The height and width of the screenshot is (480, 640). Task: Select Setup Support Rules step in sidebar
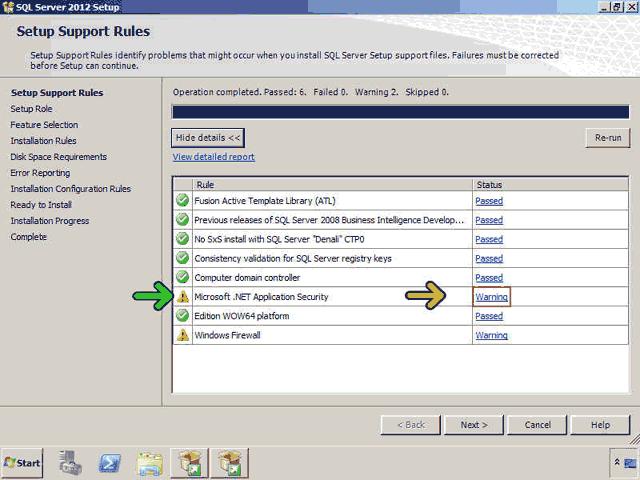57,93
